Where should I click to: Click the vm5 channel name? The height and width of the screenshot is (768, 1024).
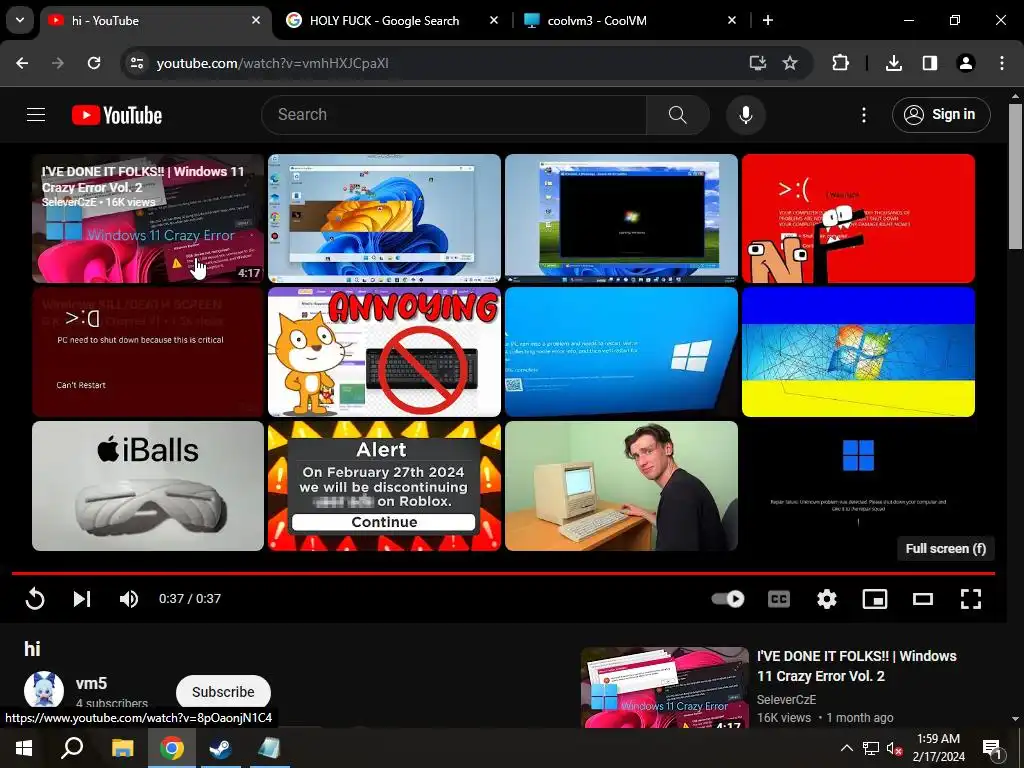tap(91, 684)
